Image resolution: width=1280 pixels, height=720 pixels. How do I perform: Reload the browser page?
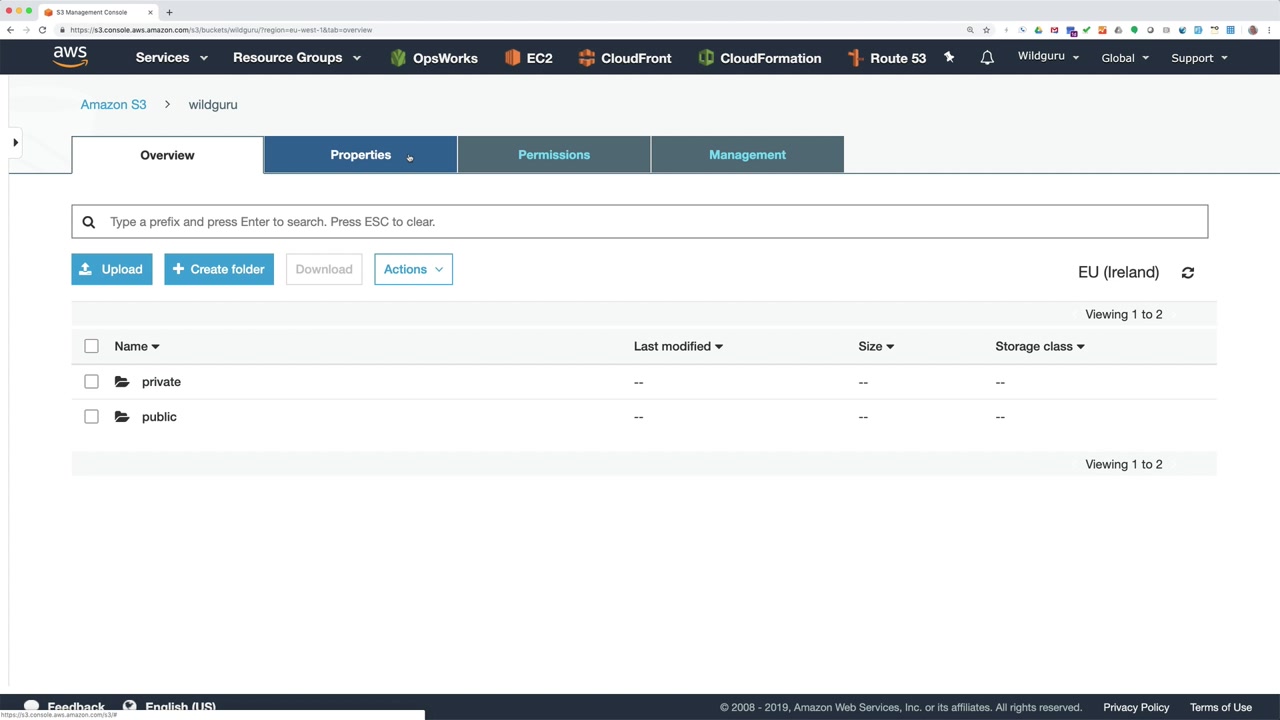pyautogui.click(x=42, y=30)
